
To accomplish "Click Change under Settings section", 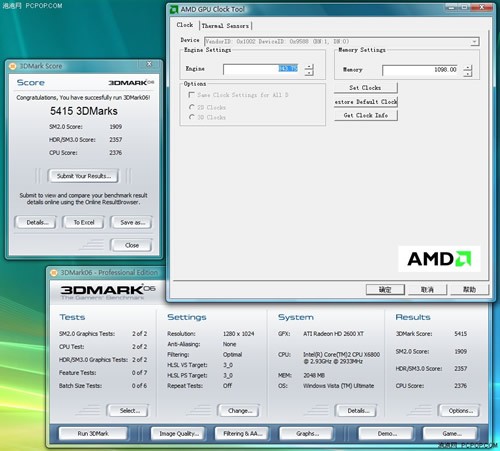I will pyautogui.click(x=239, y=411).
